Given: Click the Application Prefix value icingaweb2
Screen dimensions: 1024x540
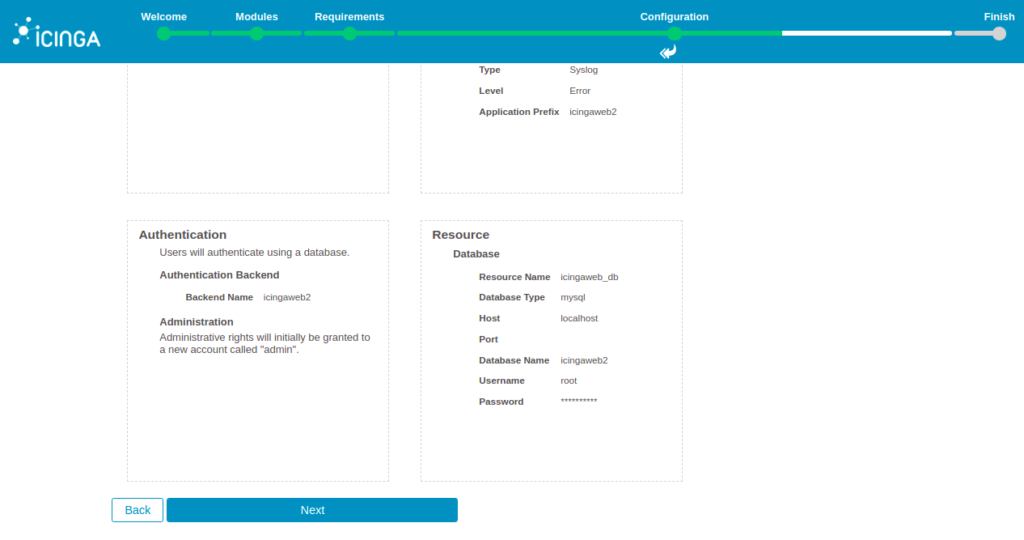Looking at the screenshot, I should [593, 112].
